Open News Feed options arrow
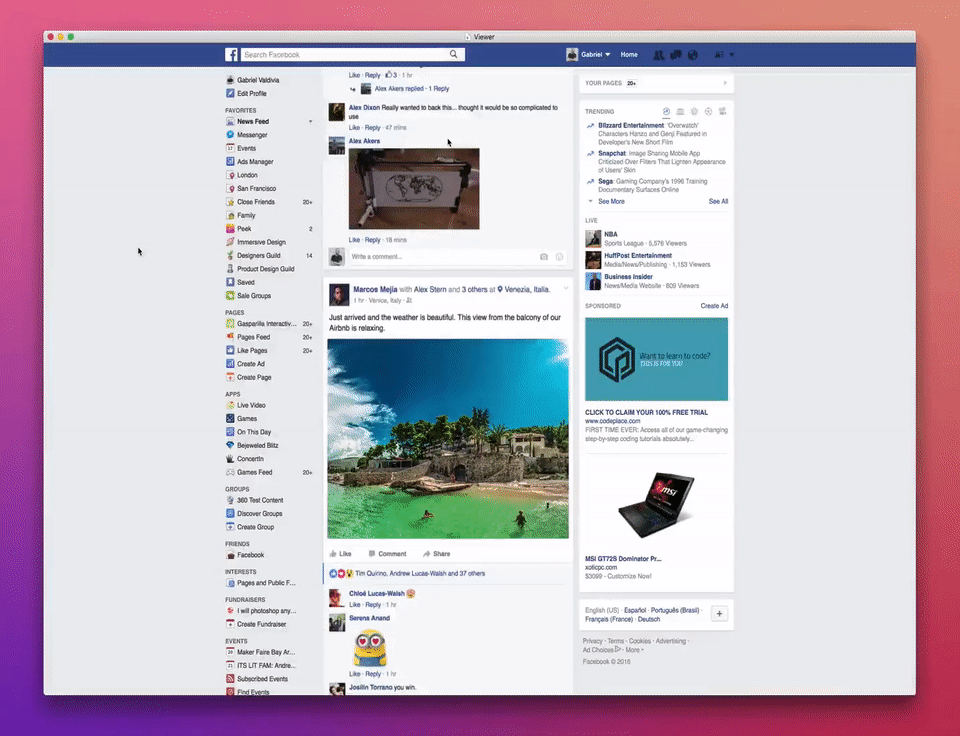This screenshot has height=736, width=960. pos(310,121)
